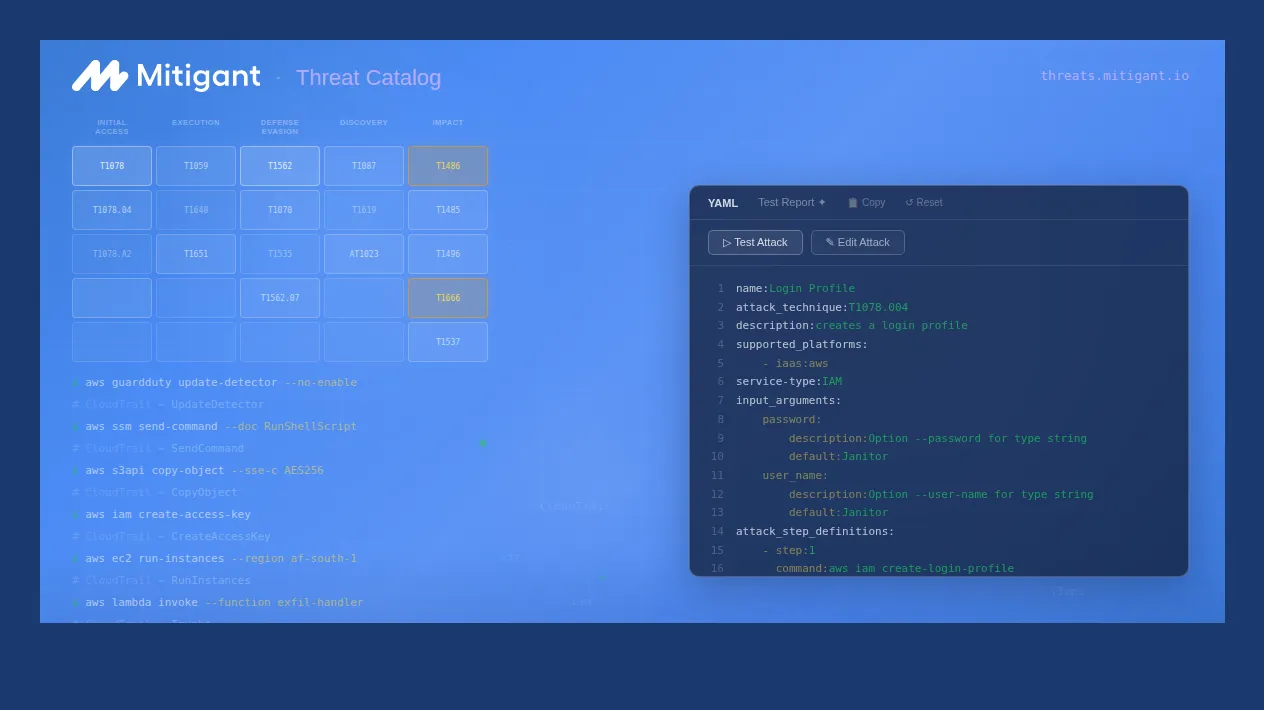Select technique tile T1619
Screen dimensions: 1264x710
point(364,210)
